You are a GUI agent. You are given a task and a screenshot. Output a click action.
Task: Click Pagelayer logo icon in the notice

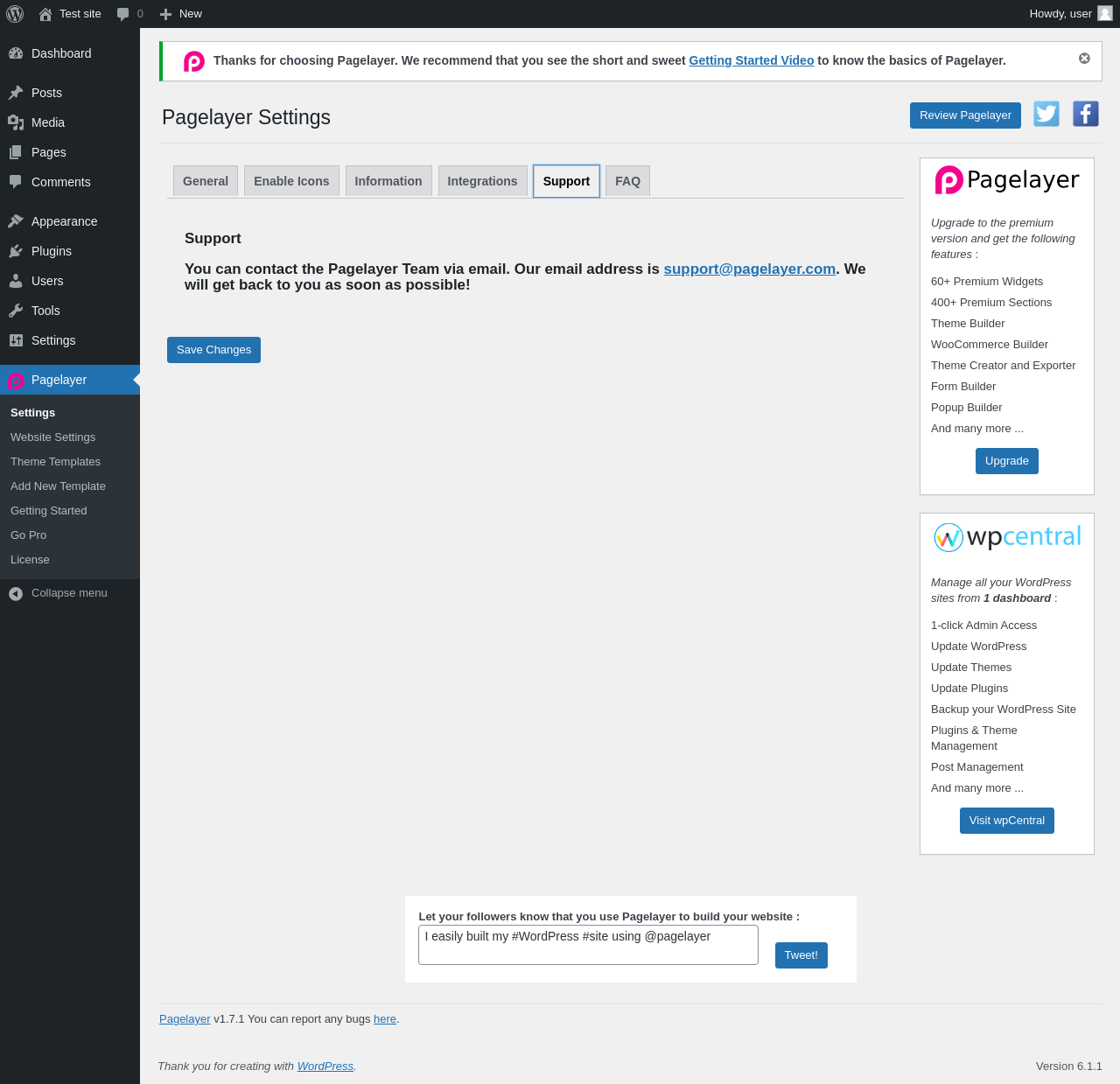tap(194, 61)
